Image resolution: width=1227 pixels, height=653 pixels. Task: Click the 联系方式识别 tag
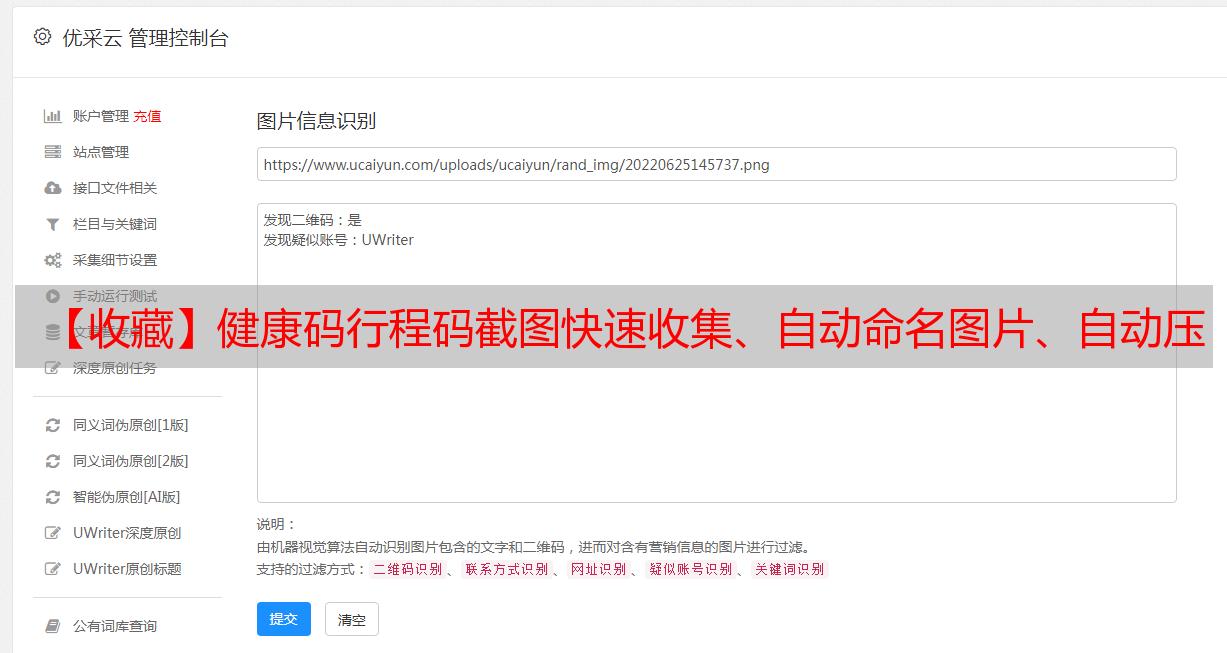pyautogui.click(x=506, y=569)
